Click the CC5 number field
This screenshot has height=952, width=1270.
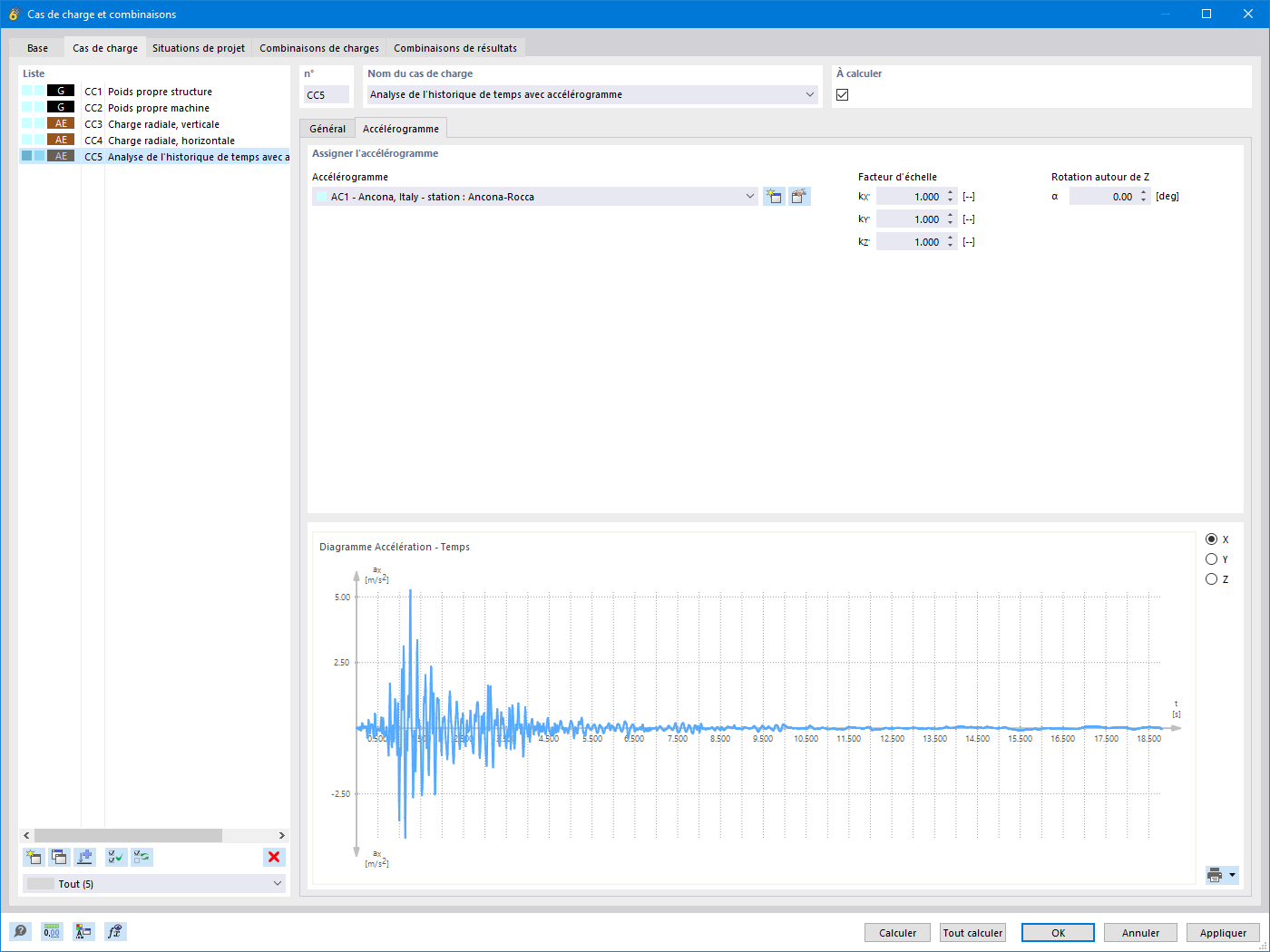pos(326,94)
